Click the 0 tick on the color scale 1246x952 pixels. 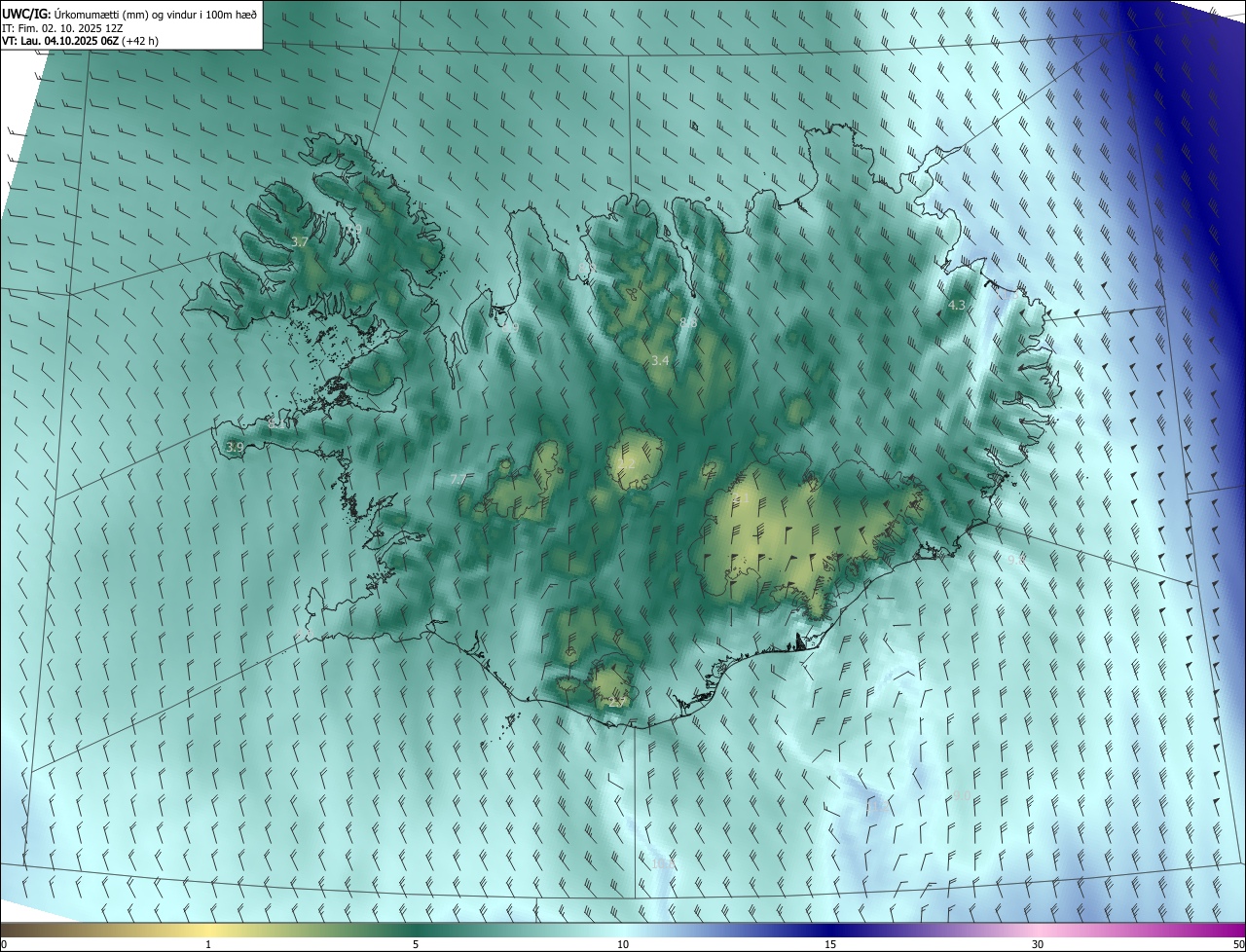click(4, 944)
